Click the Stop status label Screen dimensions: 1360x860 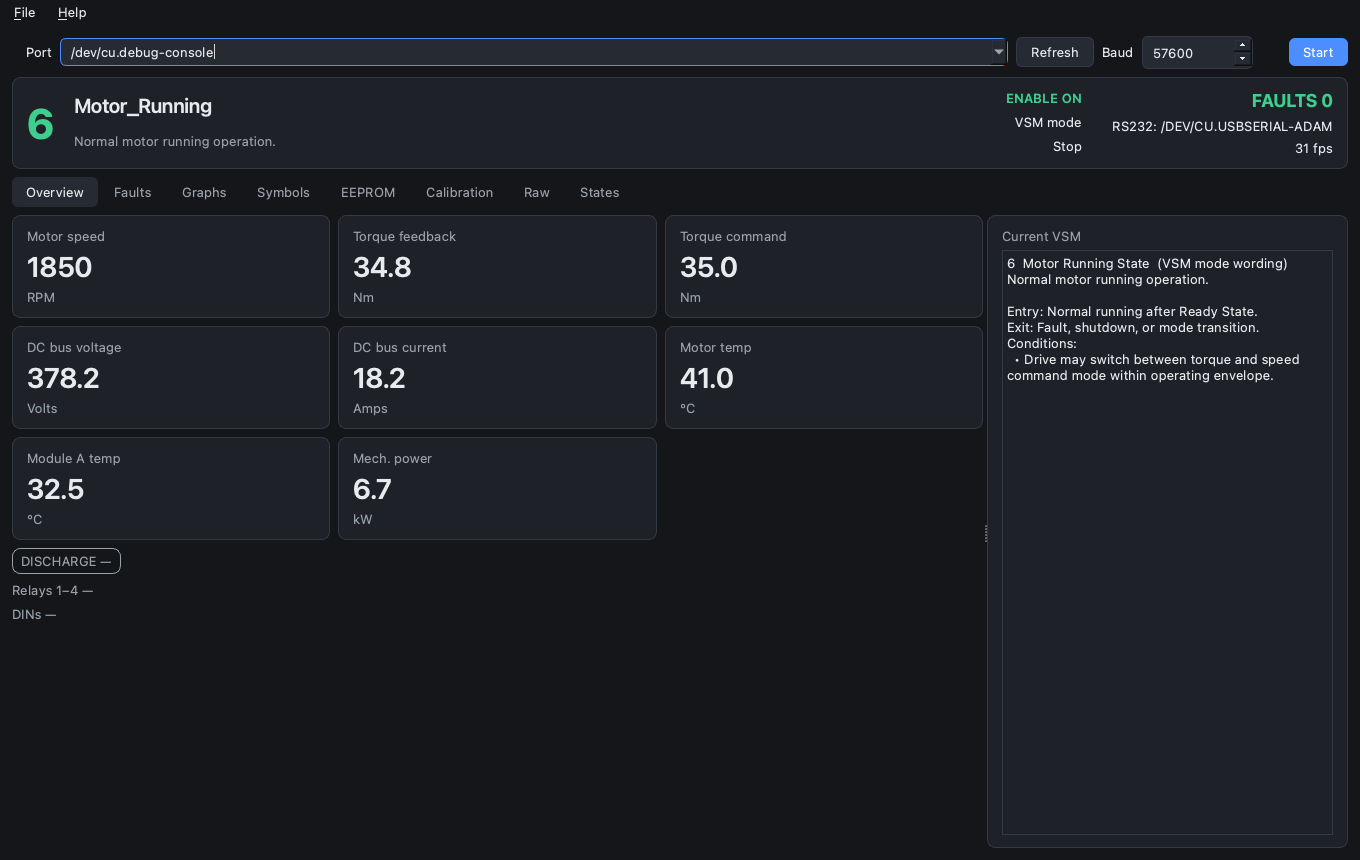(1067, 146)
